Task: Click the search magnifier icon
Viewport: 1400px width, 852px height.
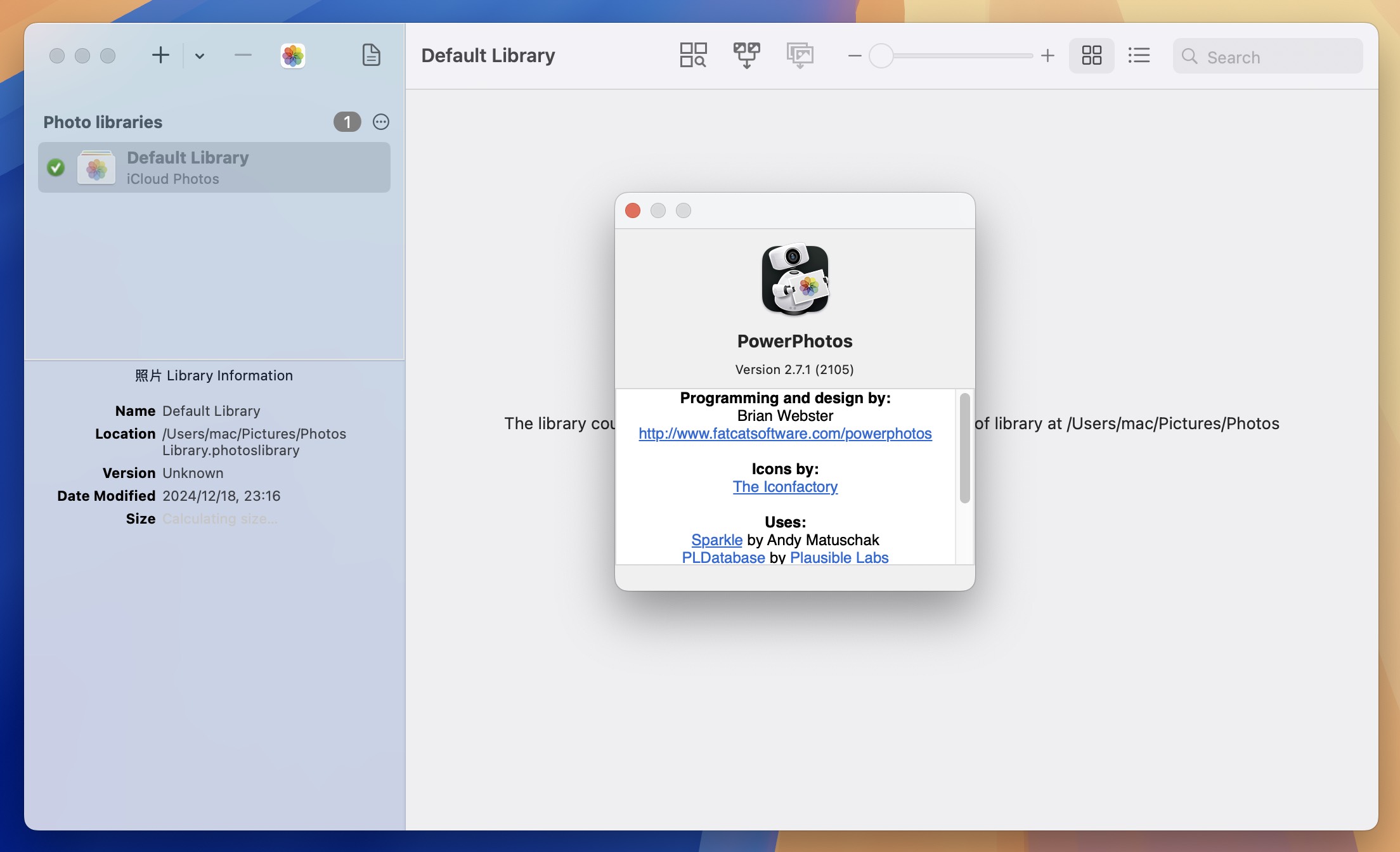Action: 1189,56
